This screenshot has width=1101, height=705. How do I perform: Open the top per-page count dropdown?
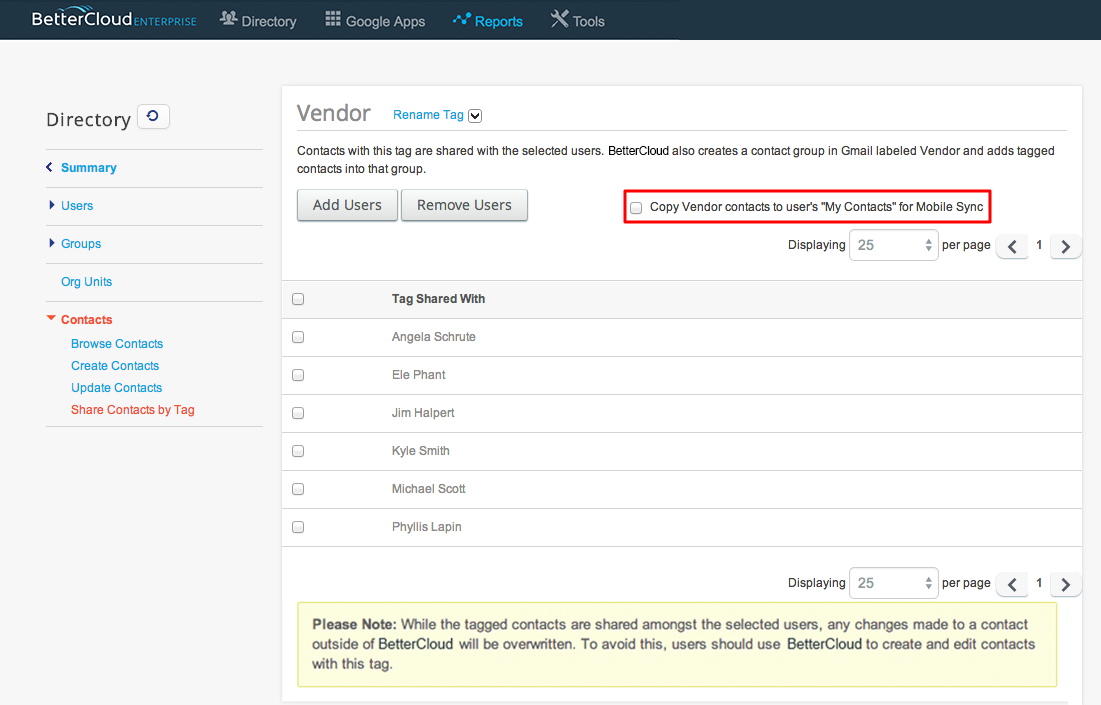[894, 245]
